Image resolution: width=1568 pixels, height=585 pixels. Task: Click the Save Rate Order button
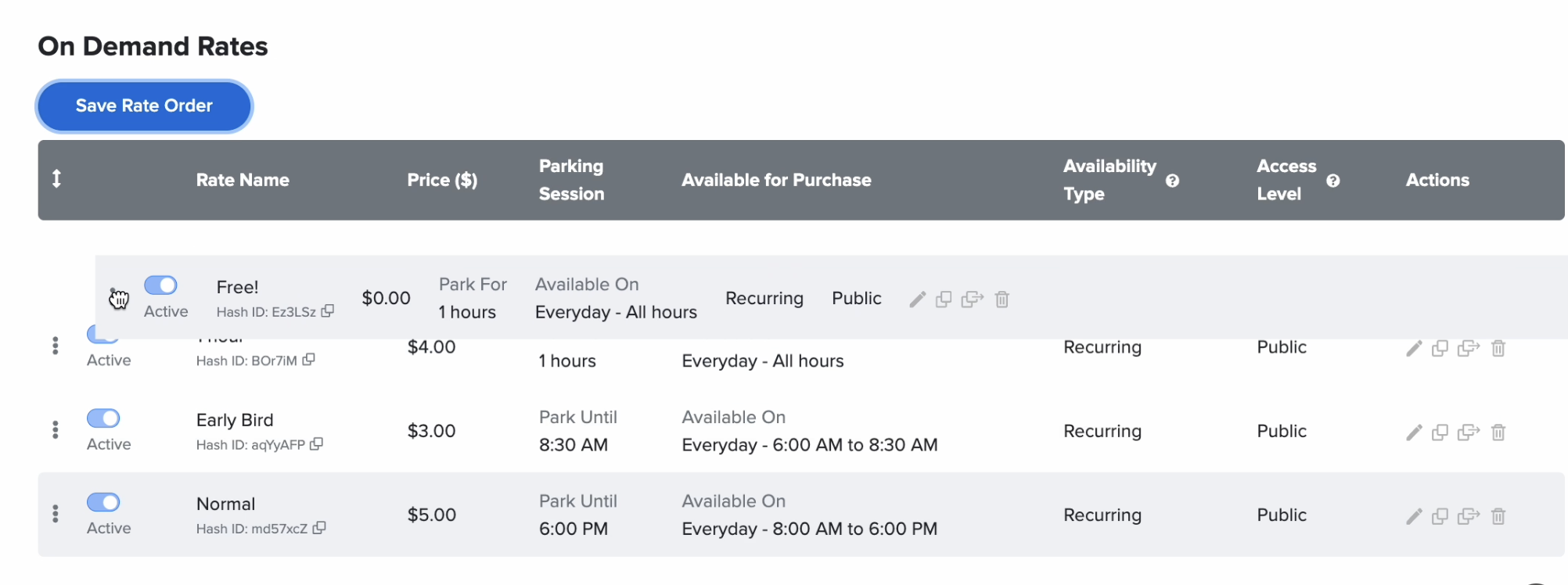pos(144,106)
